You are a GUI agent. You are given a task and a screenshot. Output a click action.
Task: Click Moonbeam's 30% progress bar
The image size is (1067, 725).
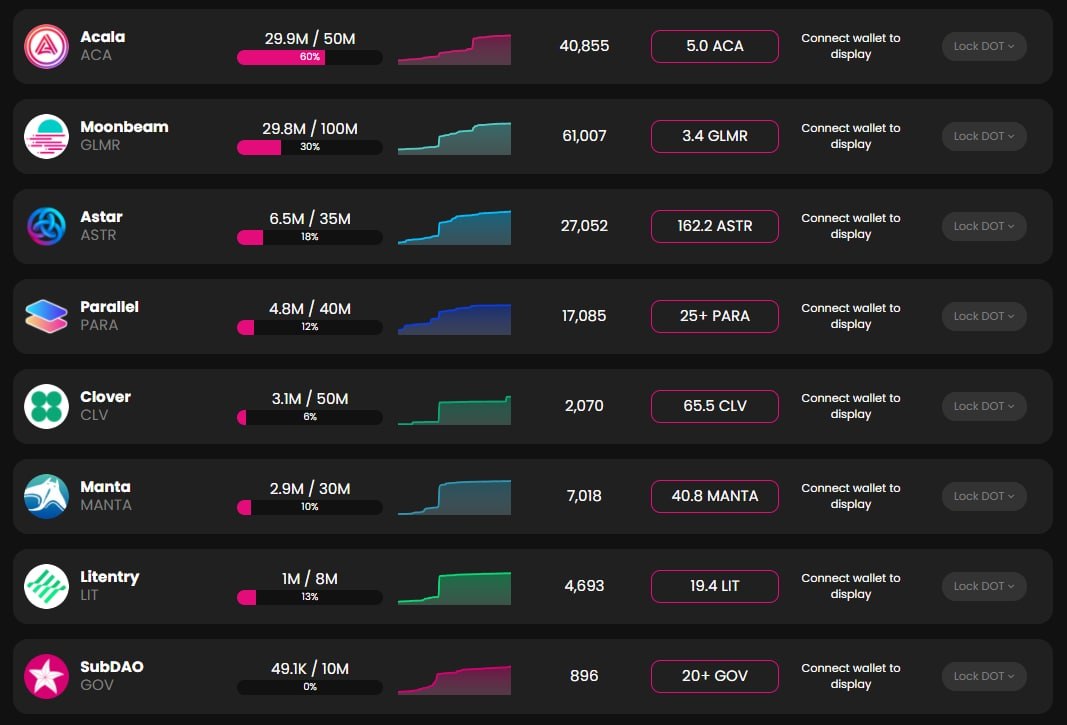pos(310,147)
